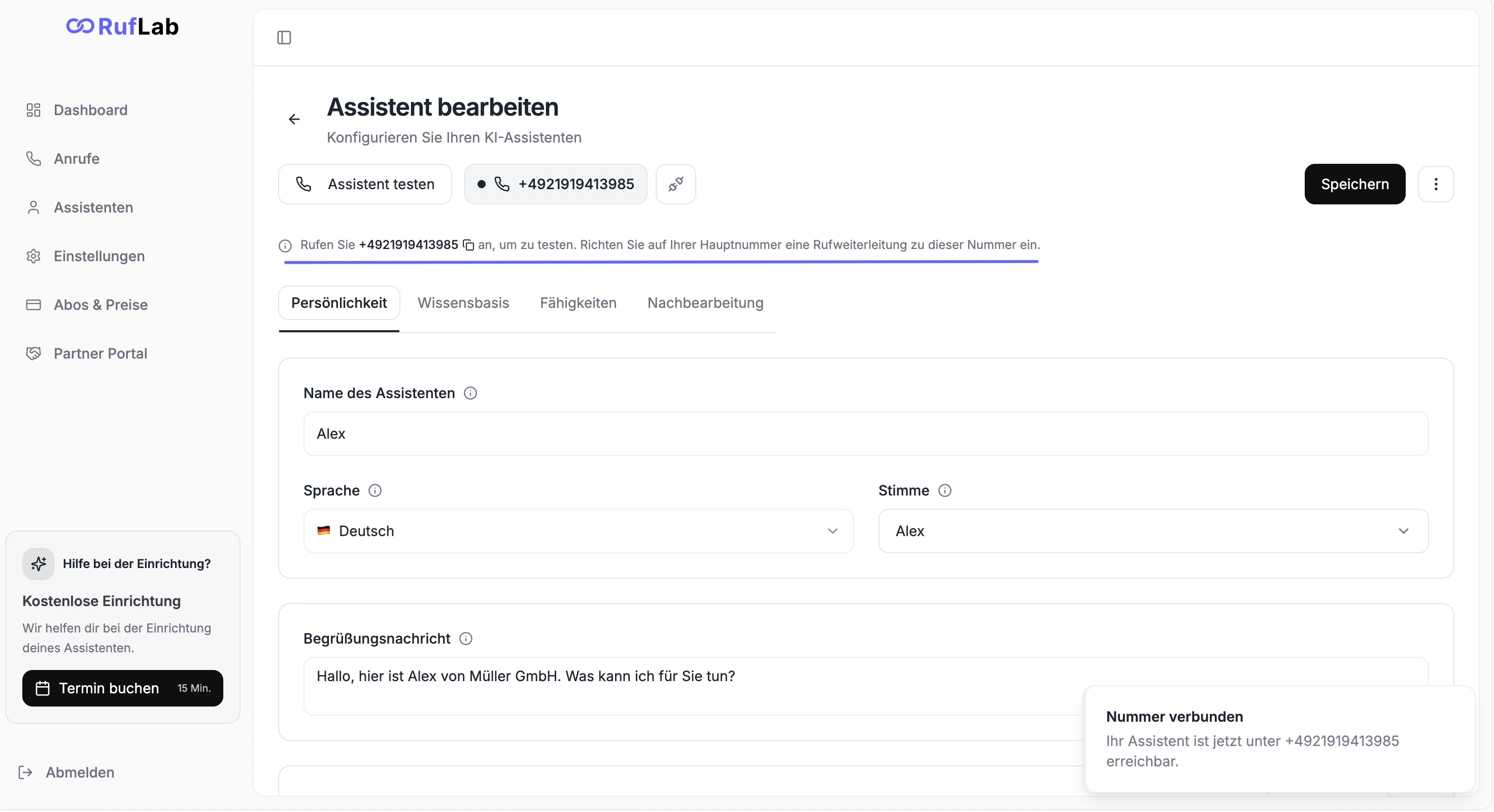
Task: Click info icon beside Stimme
Action: coord(945,491)
